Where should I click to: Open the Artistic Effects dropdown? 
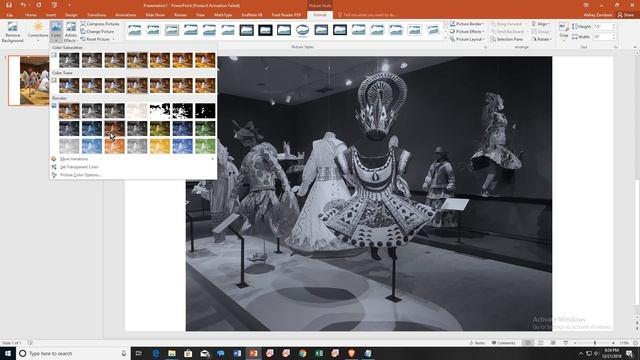pyautogui.click(x=71, y=32)
